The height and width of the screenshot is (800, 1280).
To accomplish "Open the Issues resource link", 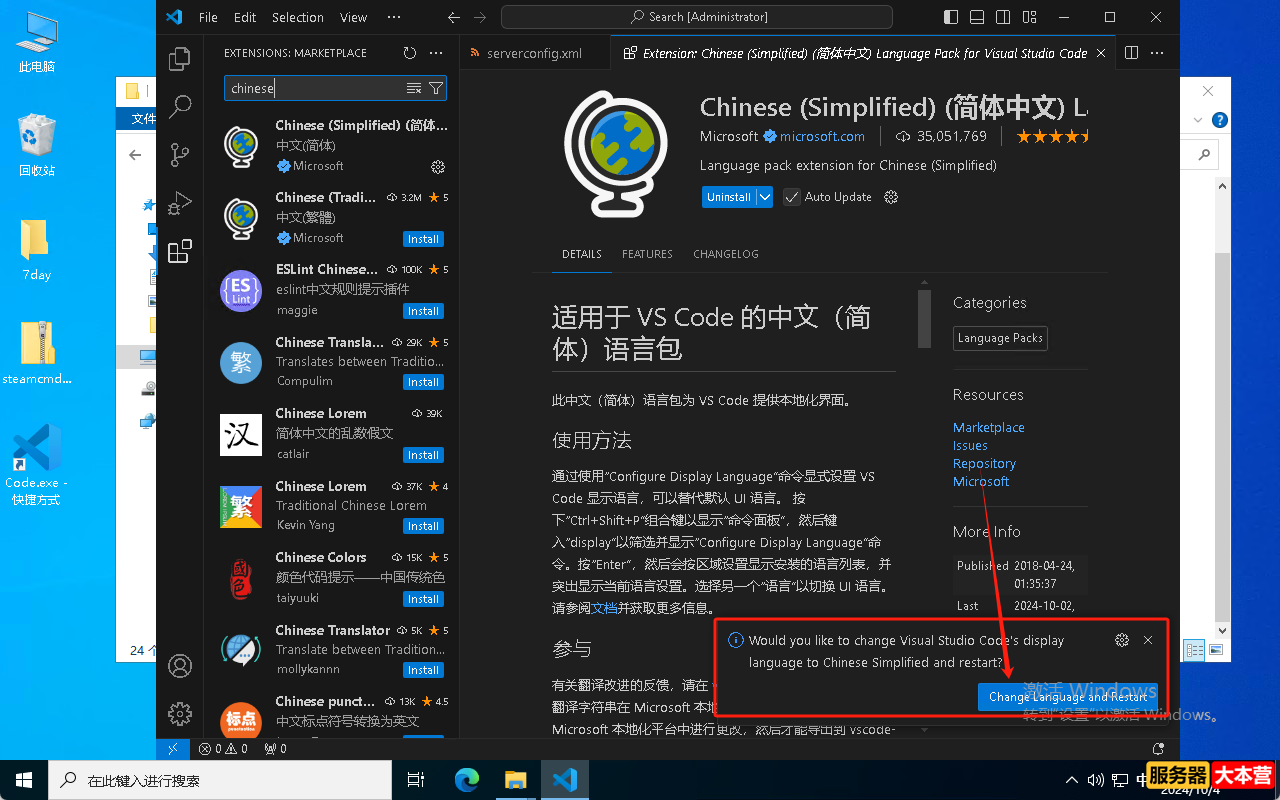I will click(970, 445).
